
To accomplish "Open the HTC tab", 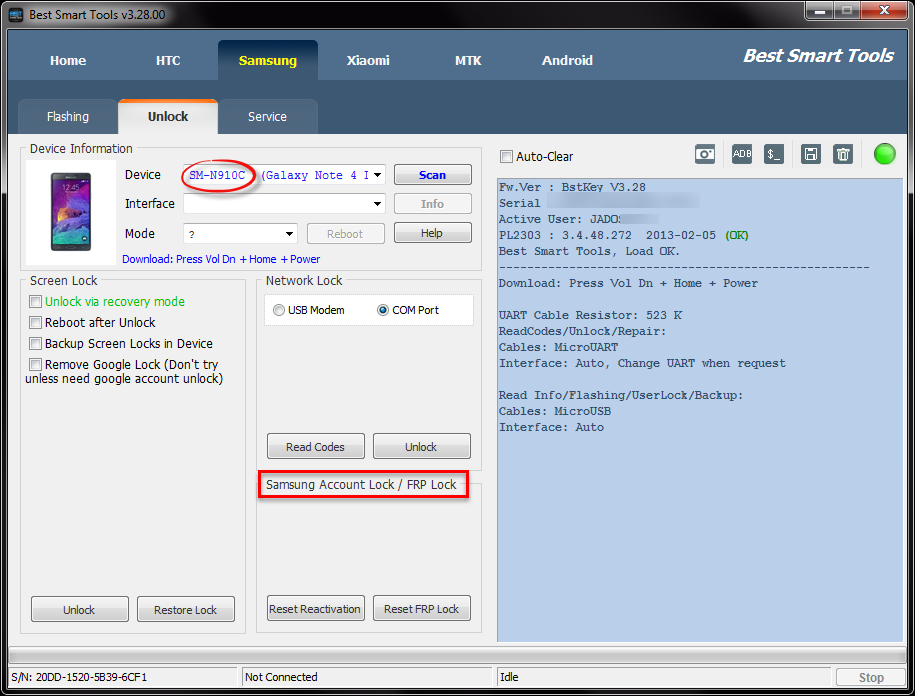I will (168, 61).
